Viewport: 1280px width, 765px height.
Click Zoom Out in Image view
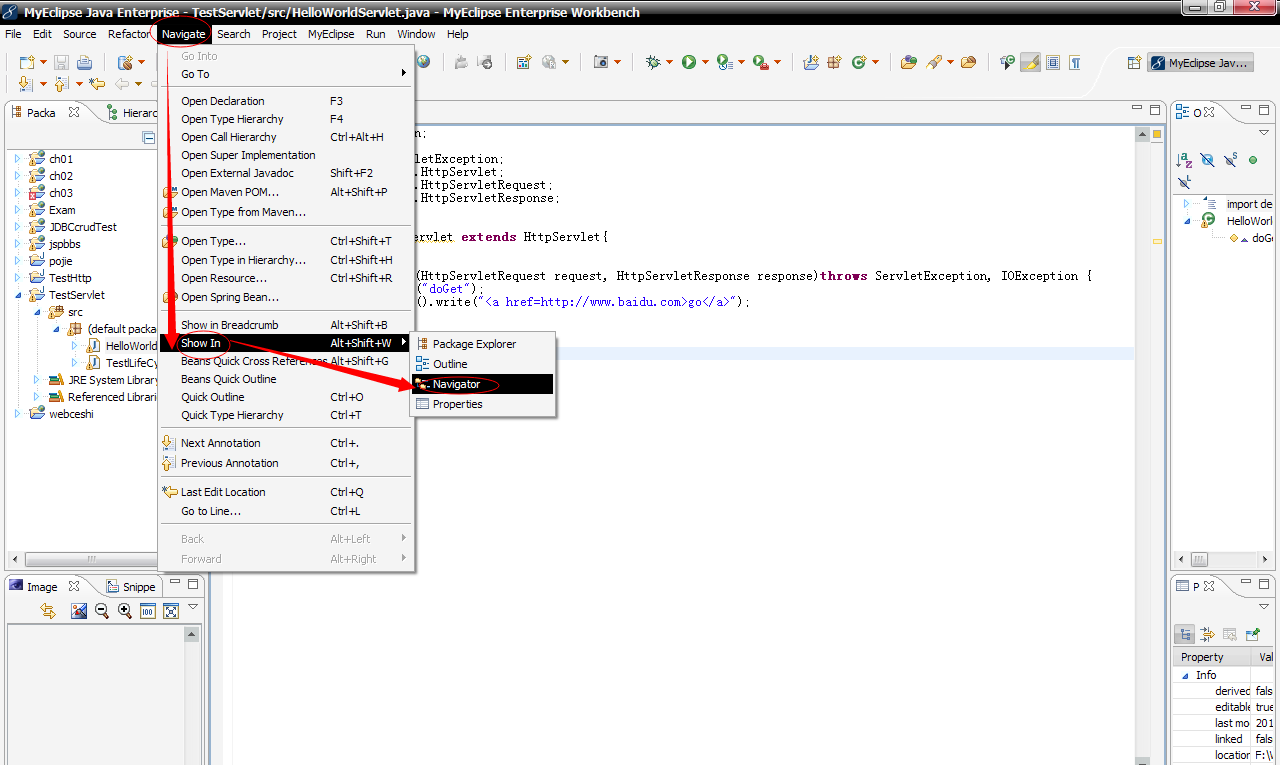102,611
